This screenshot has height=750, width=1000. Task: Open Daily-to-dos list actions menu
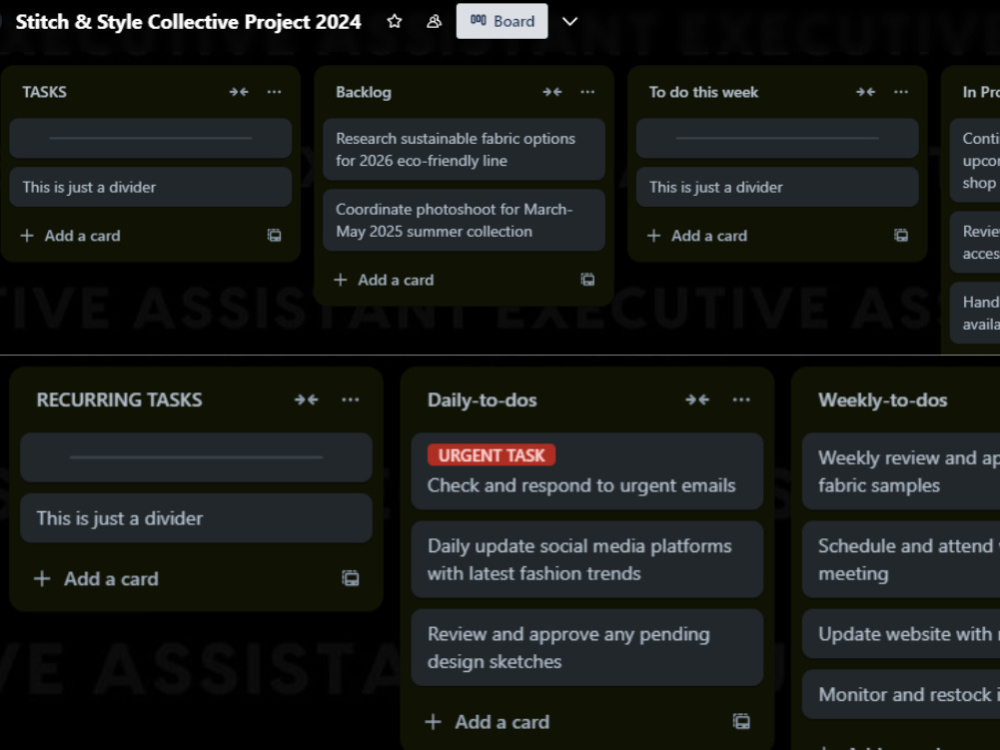coord(741,400)
